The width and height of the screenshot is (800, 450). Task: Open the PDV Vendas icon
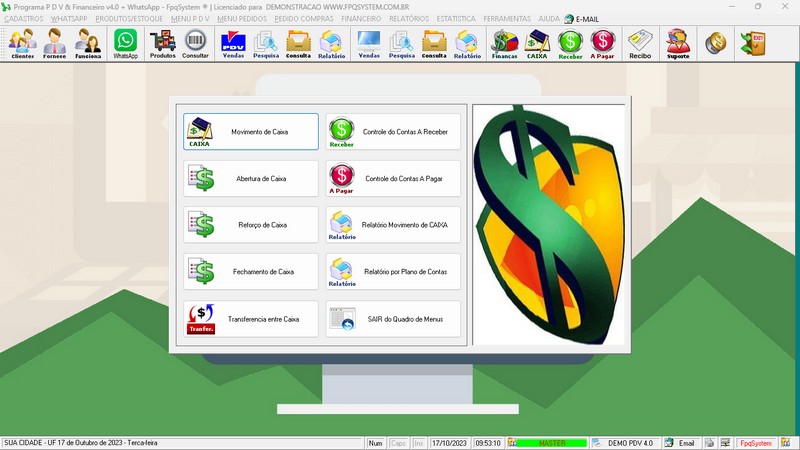(x=233, y=43)
